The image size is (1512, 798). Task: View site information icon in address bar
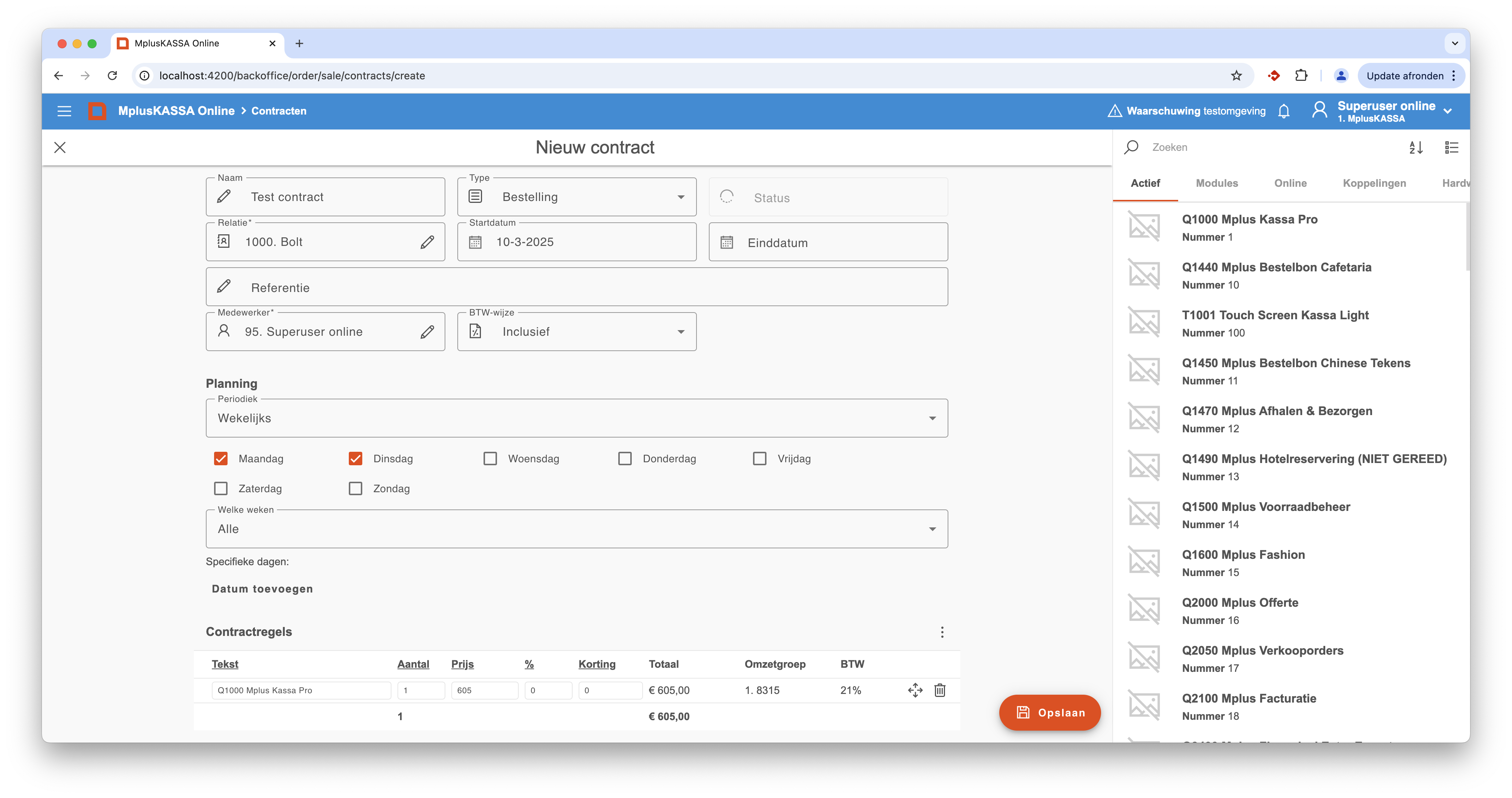pyautogui.click(x=144, y=76)
